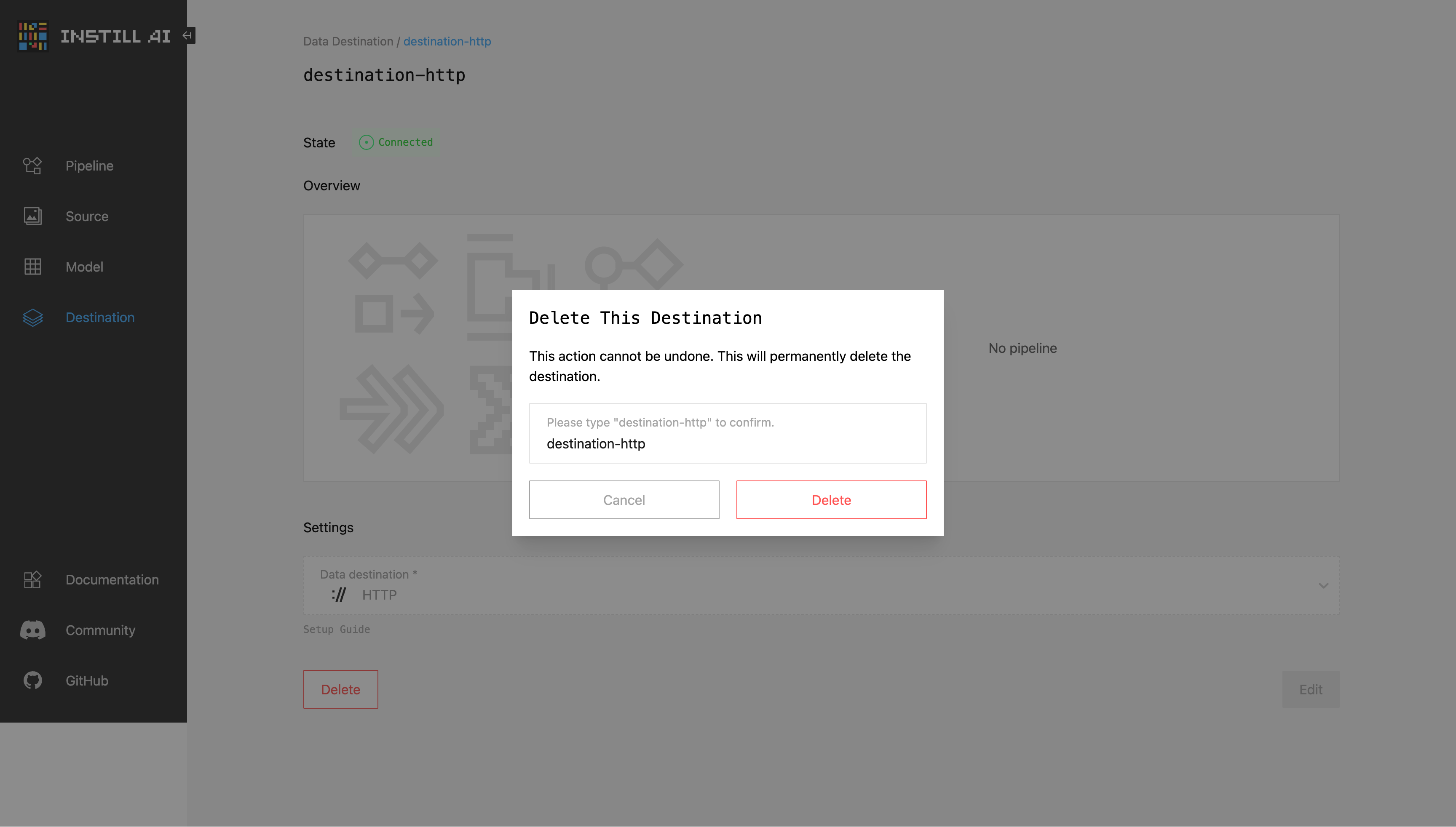The width and height of the screenshot is (1456, 827).
Task: Select the Model icon in sidebar
Action: [x=32, y=267]
